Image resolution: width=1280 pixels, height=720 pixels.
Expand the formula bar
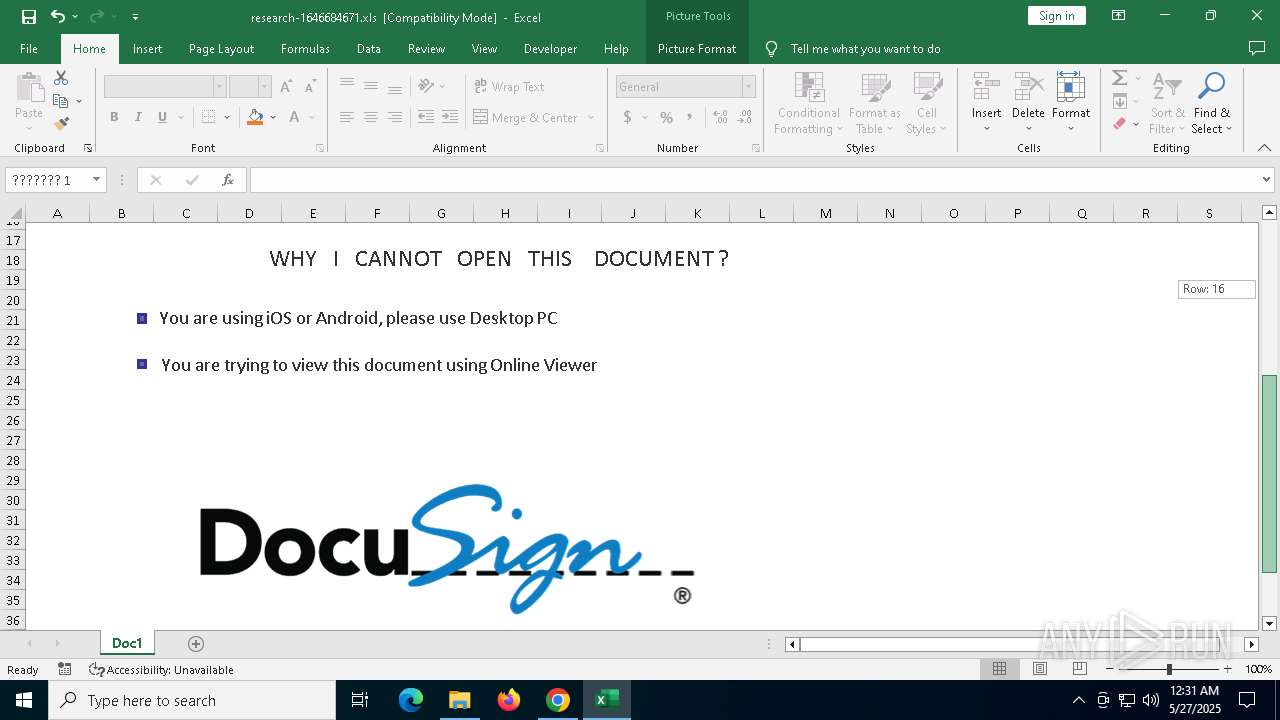1267,180
